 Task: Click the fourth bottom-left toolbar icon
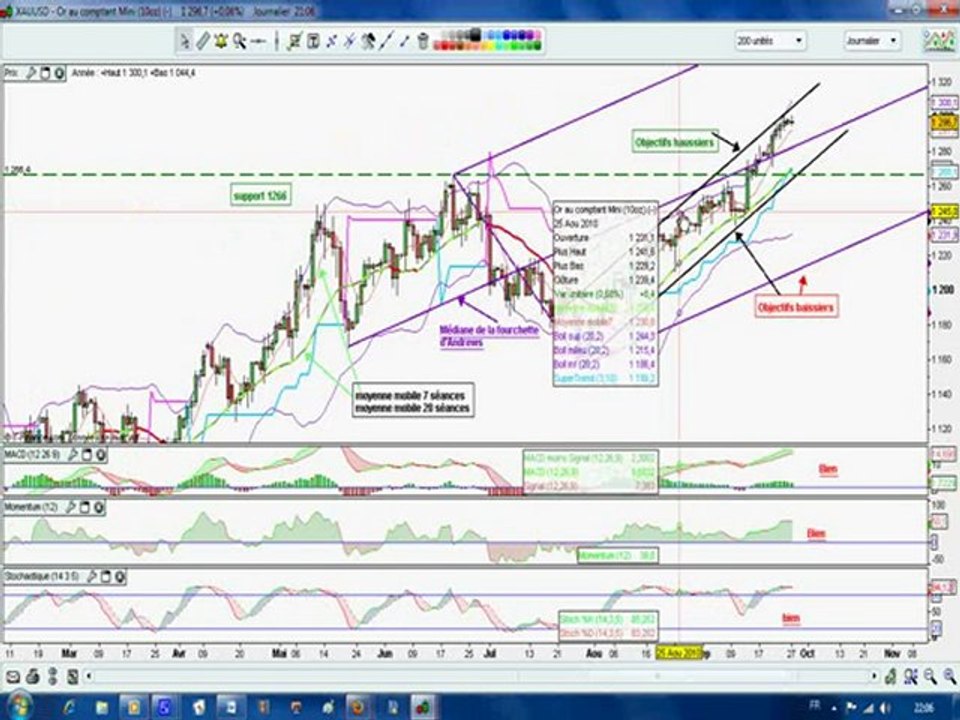pos(72,677)
